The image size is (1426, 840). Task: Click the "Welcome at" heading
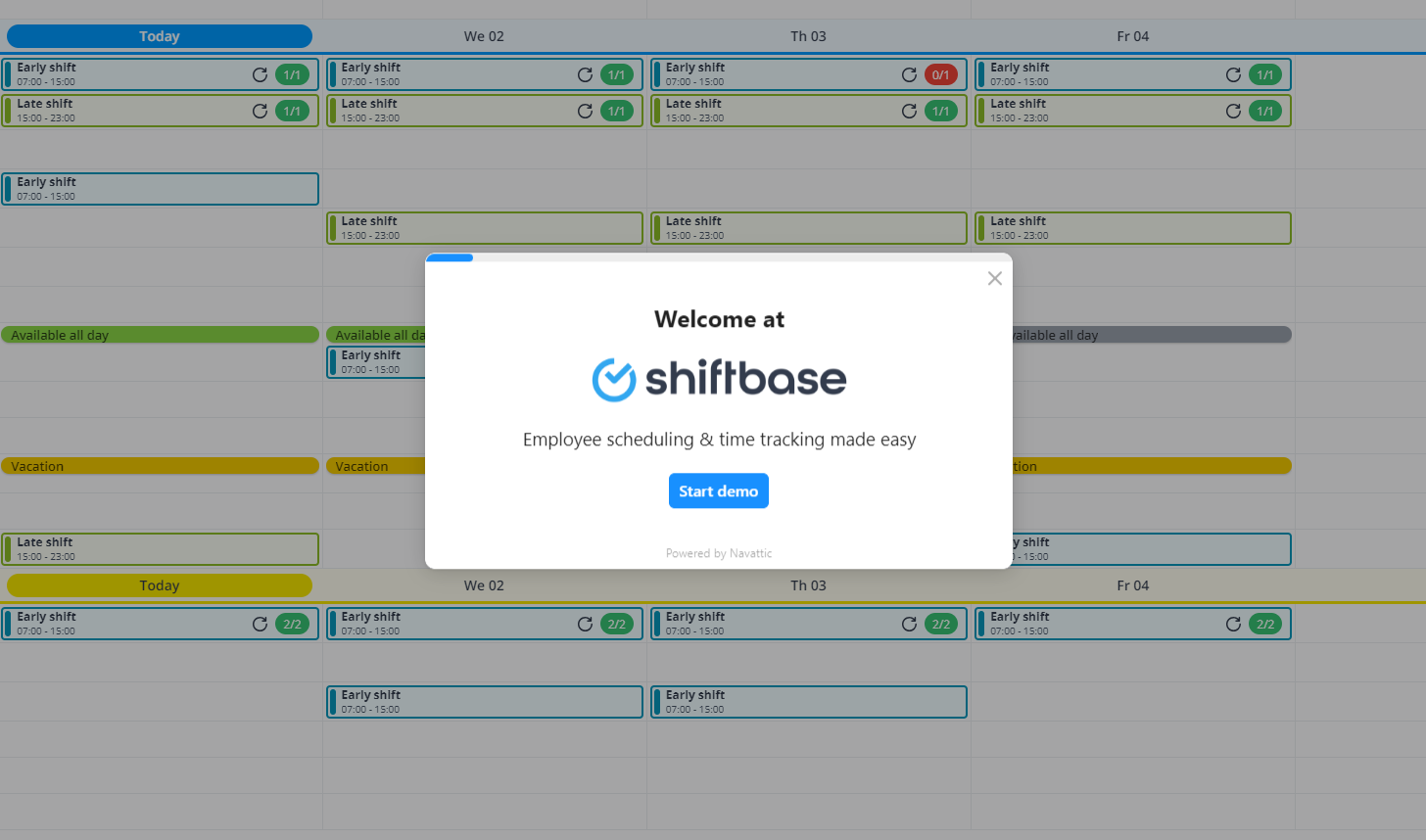pos(719,319)
